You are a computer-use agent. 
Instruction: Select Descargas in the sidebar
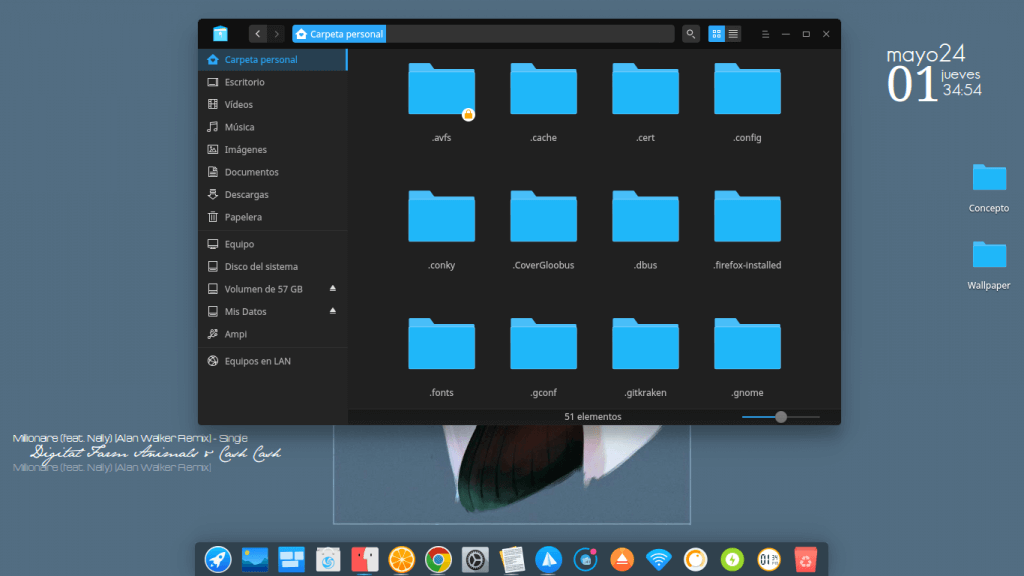pos(246,195)
